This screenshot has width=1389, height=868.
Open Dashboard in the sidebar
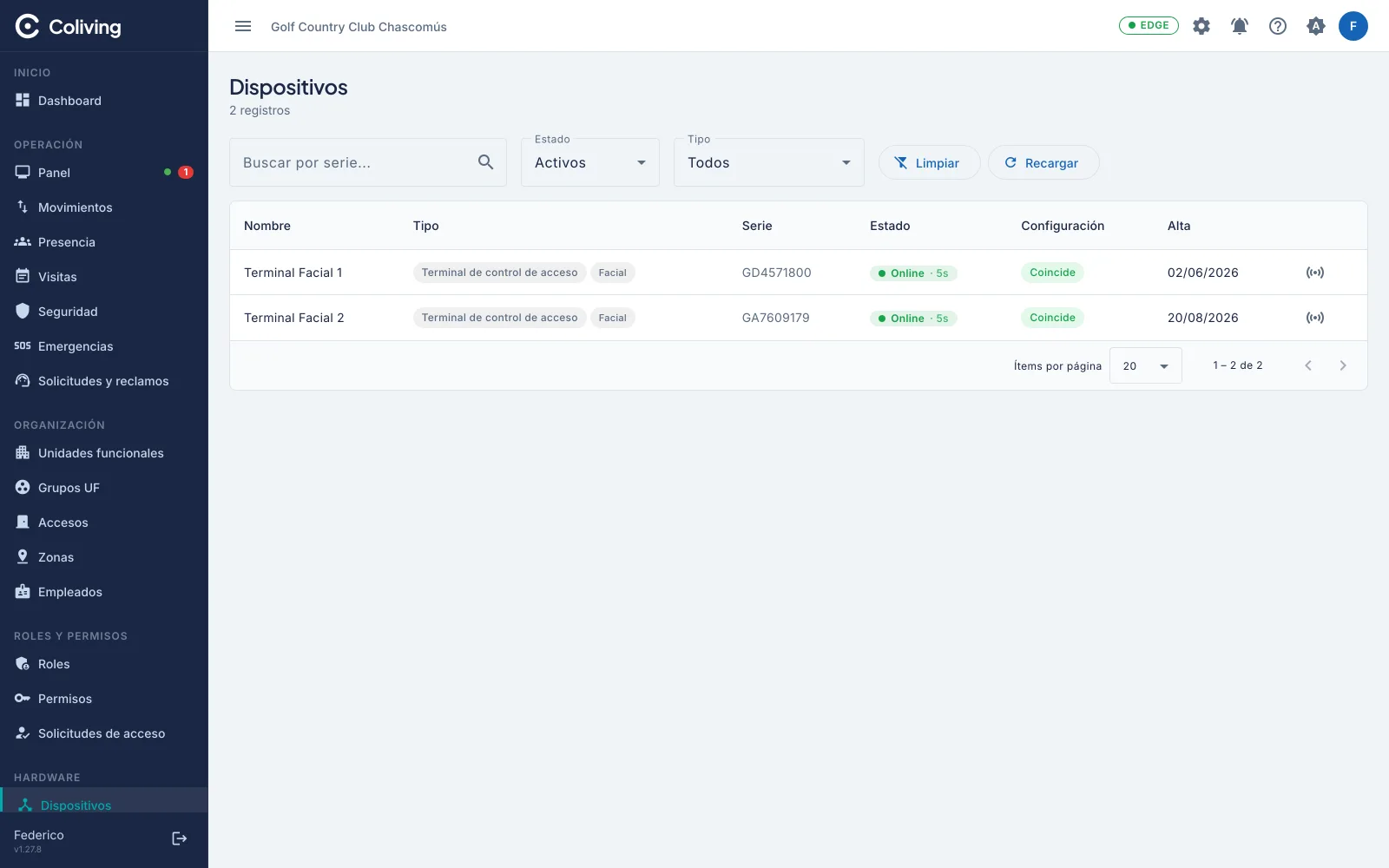point(104,101)
